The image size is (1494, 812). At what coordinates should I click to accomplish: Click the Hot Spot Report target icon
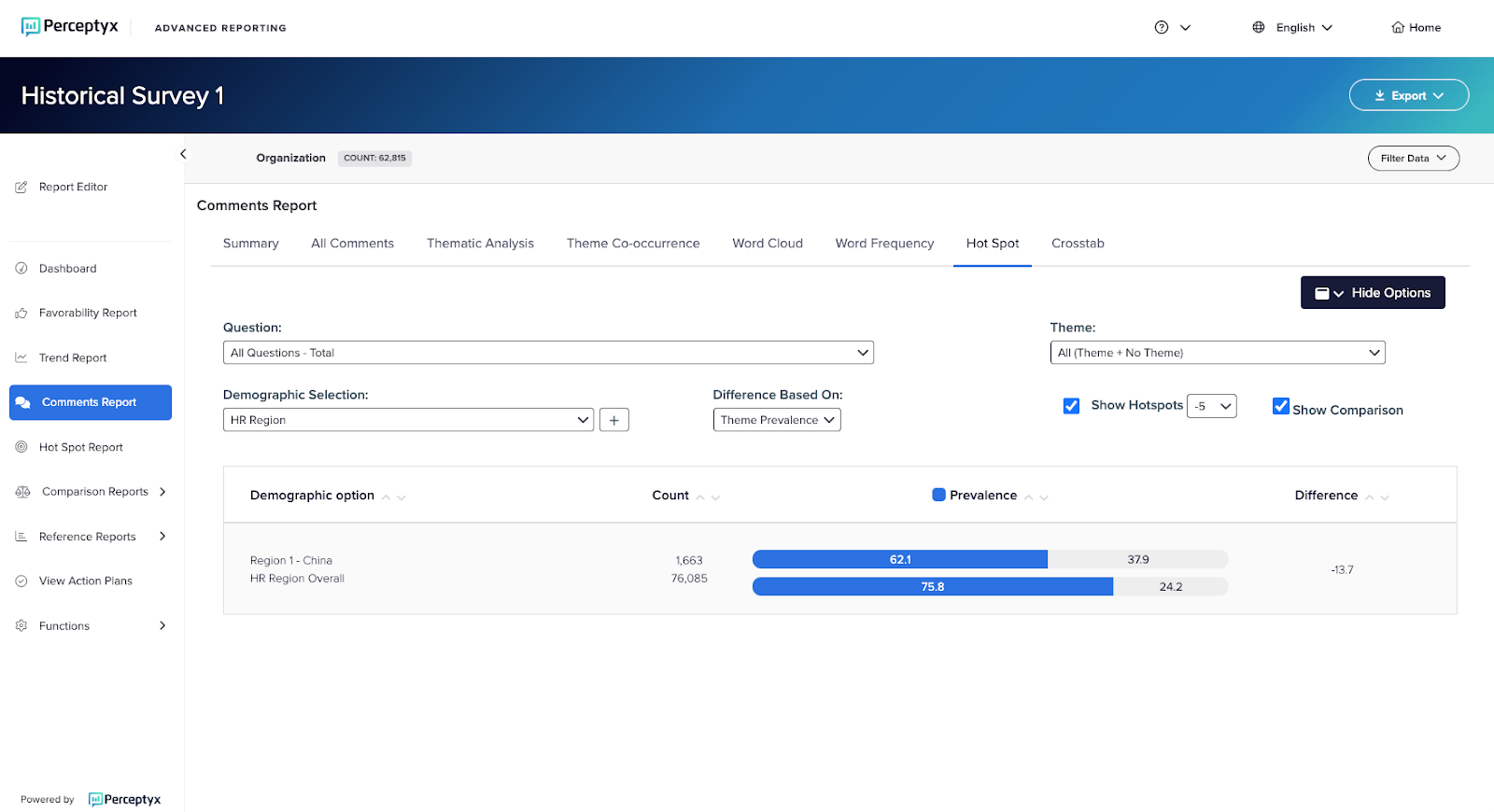point(21,447)
